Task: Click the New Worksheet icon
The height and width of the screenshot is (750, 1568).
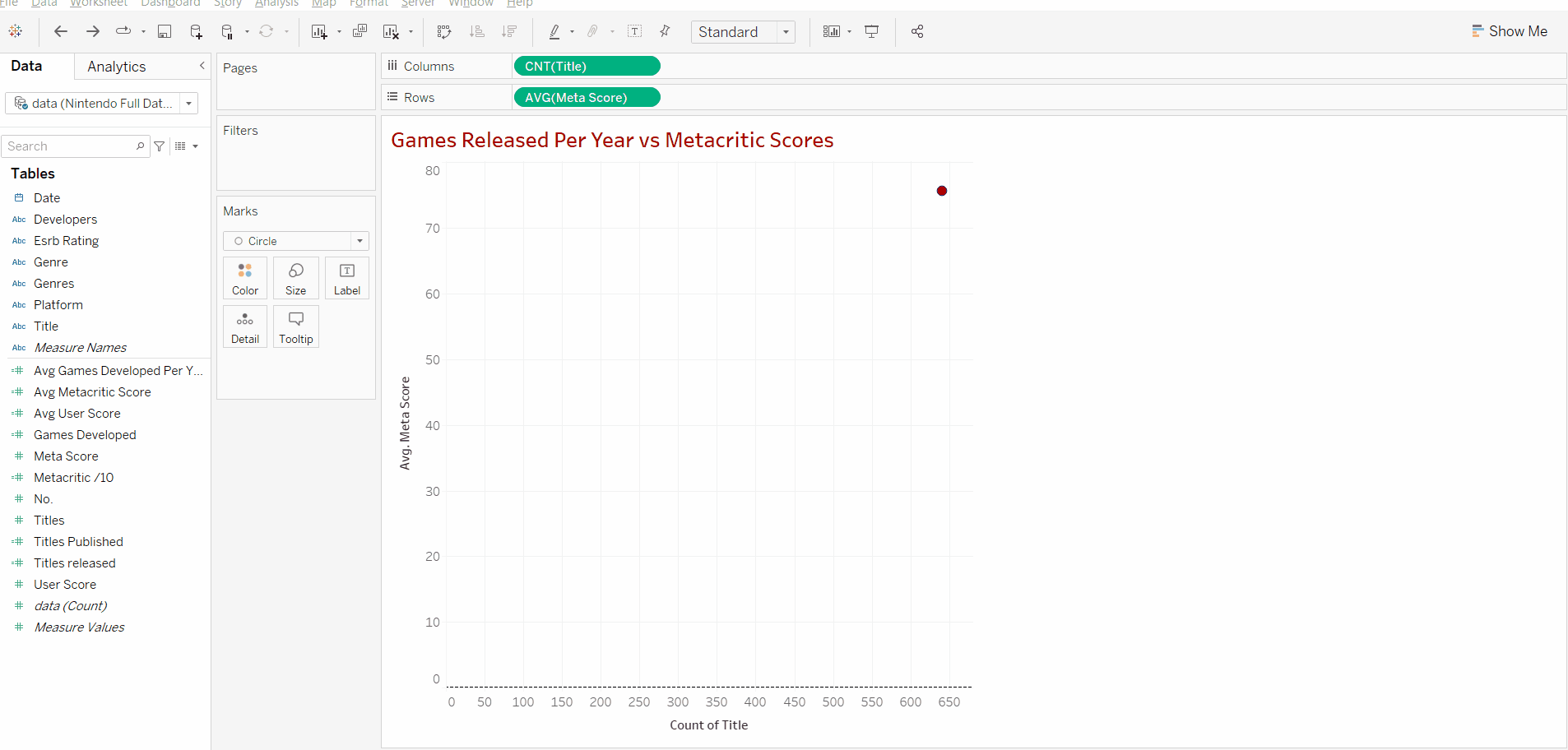Action: click(x=319, y=32)
